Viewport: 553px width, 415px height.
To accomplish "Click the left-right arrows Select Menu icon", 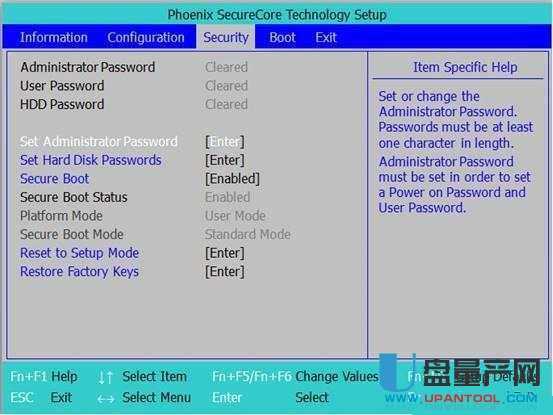I will pos(106,399).
